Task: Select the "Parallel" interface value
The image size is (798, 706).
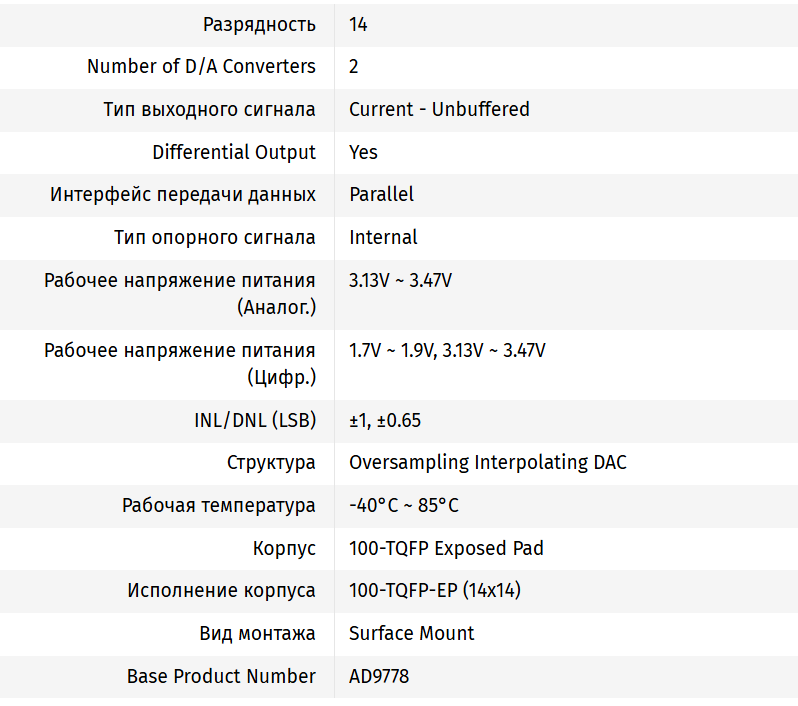Action: [x=381, y=194]
